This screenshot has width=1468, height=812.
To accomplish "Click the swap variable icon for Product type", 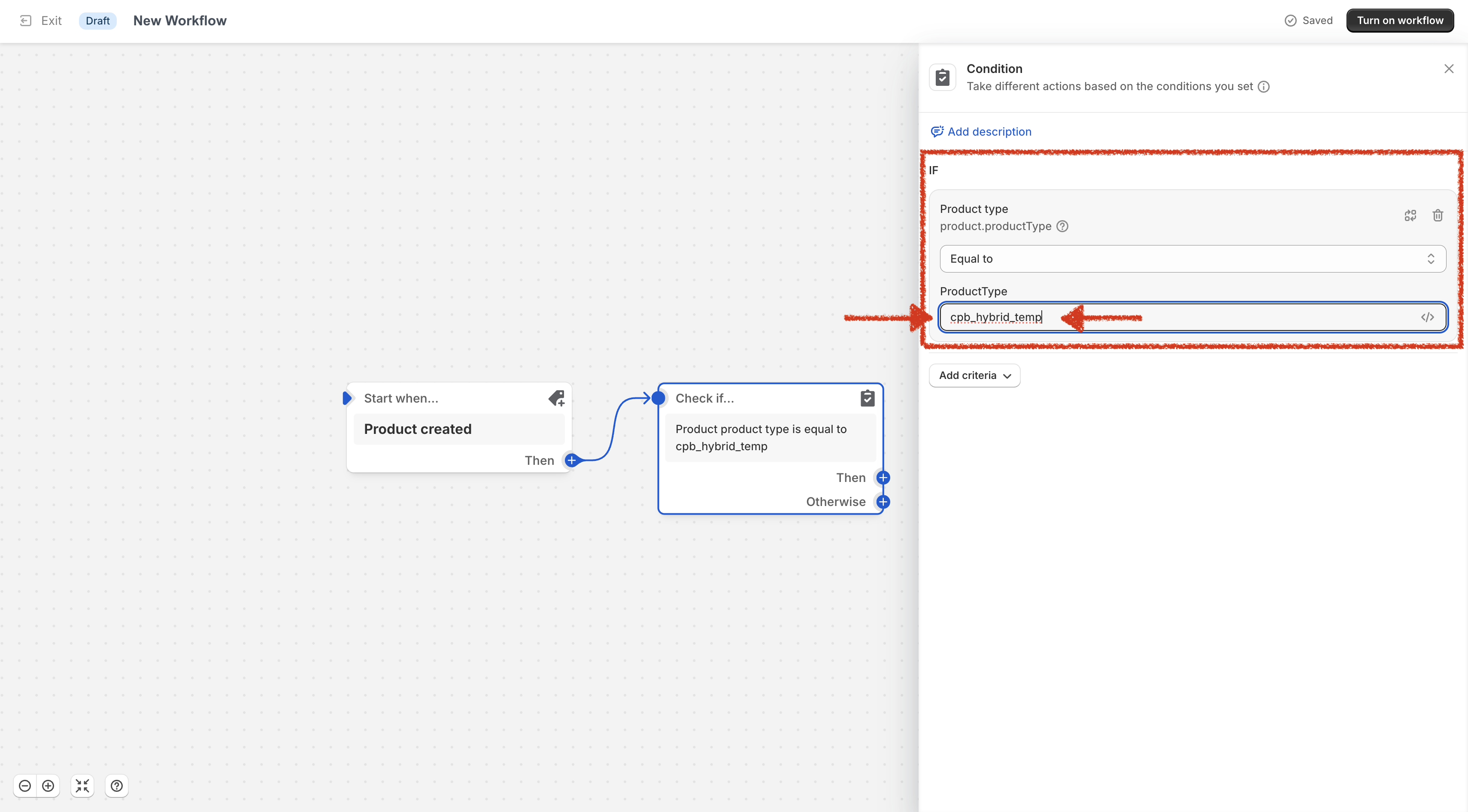I will click(1410, 215).
